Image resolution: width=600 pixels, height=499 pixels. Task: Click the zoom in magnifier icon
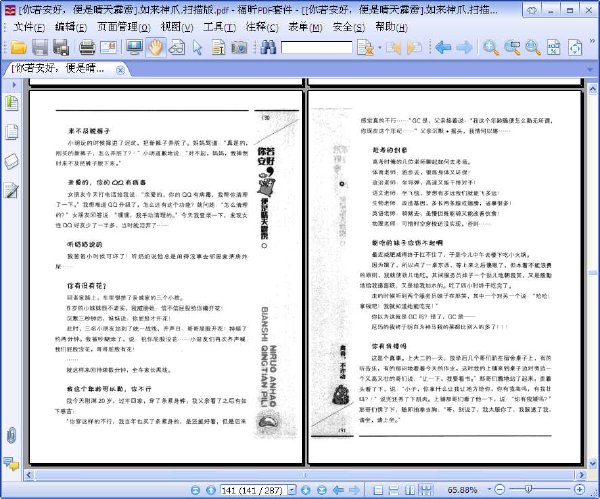click(491, 47)
